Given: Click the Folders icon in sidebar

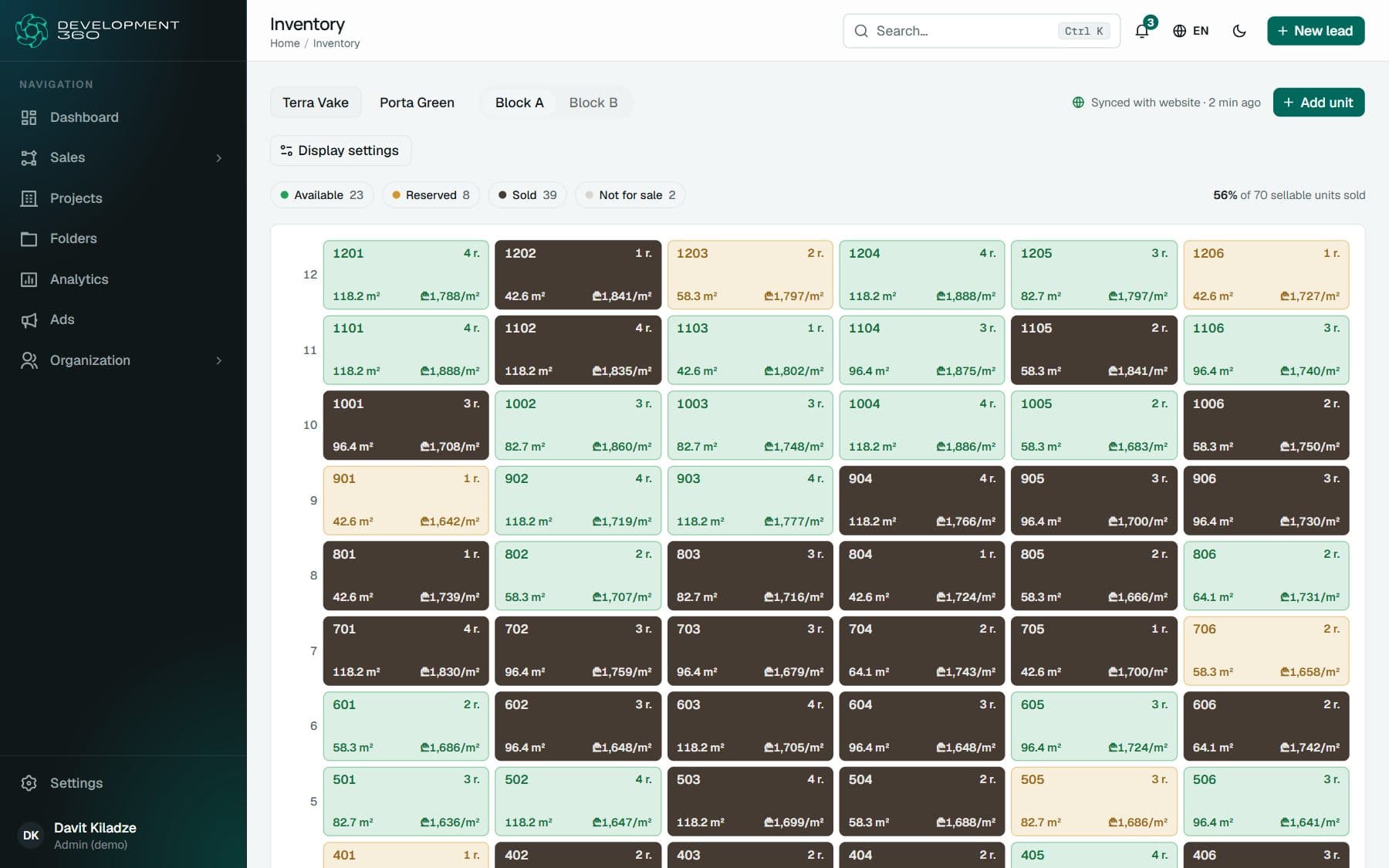Looking at the screenshot, I should coord(29,238).
